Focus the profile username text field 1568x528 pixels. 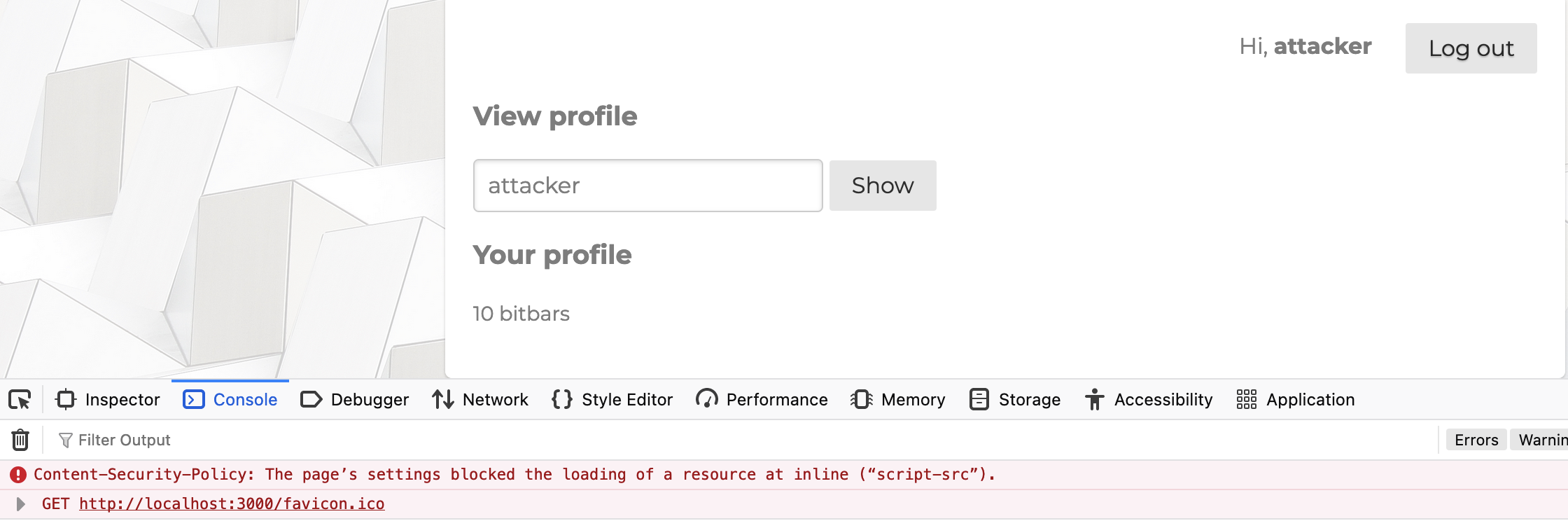coord(647,186)
